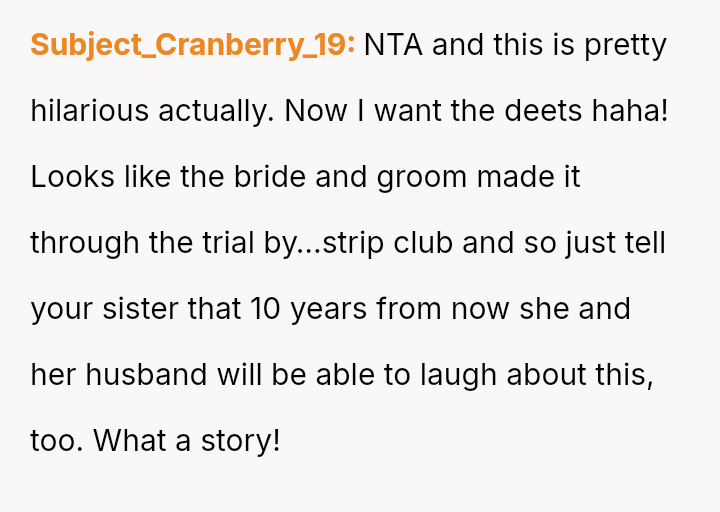Click the word "haha!" in the comment

tap(630, 111)
